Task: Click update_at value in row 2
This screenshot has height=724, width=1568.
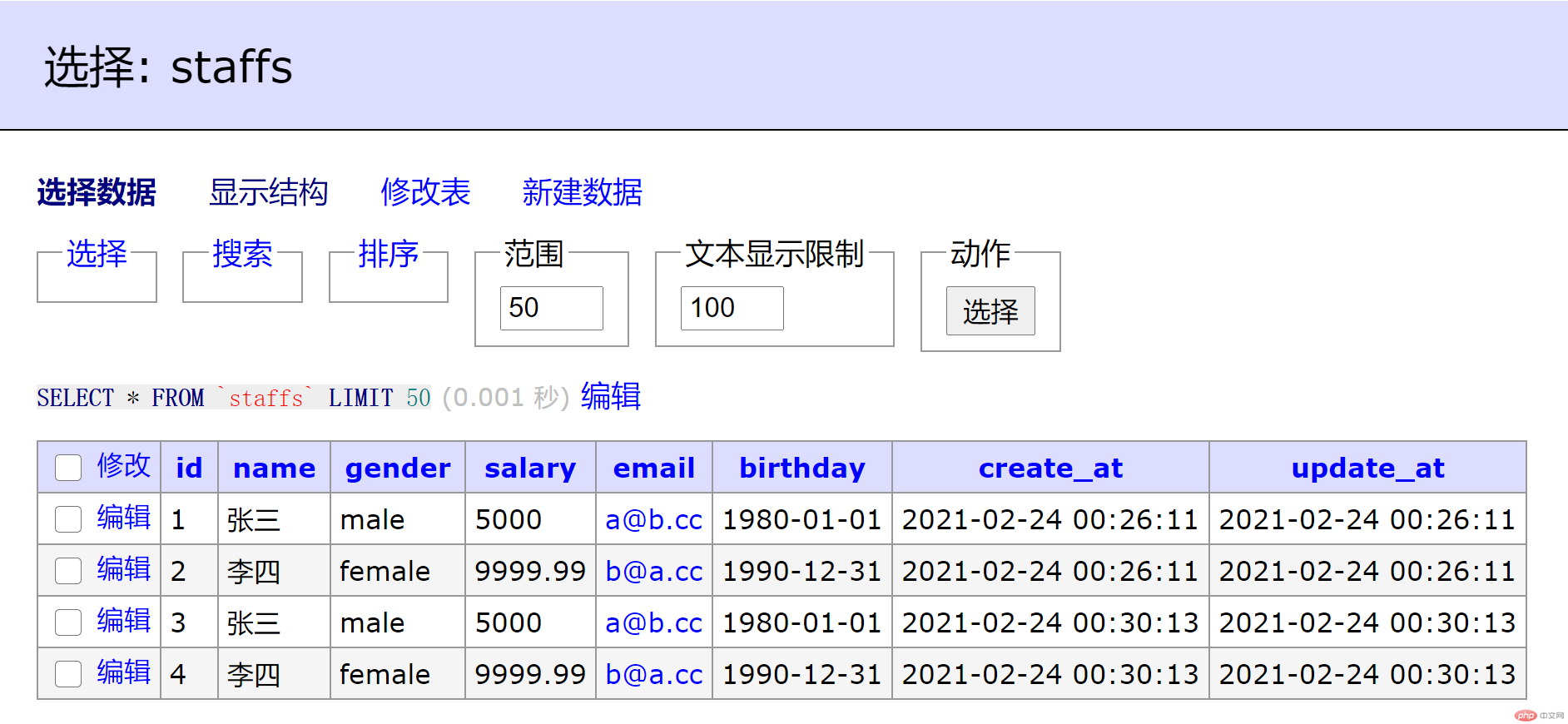Action: pos(1367,572)
